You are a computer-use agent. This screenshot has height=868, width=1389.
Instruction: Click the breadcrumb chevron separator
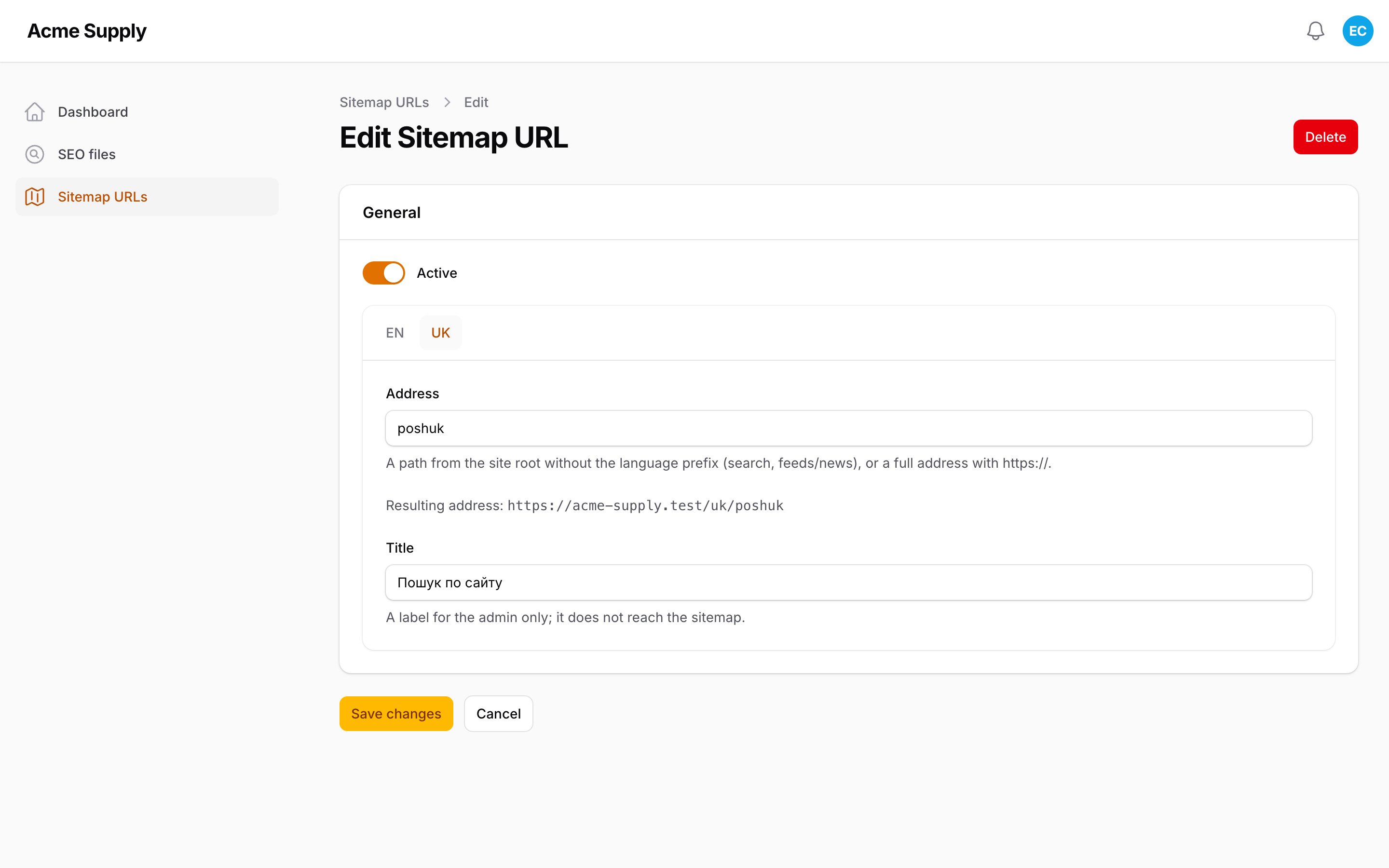pos(447,102)
